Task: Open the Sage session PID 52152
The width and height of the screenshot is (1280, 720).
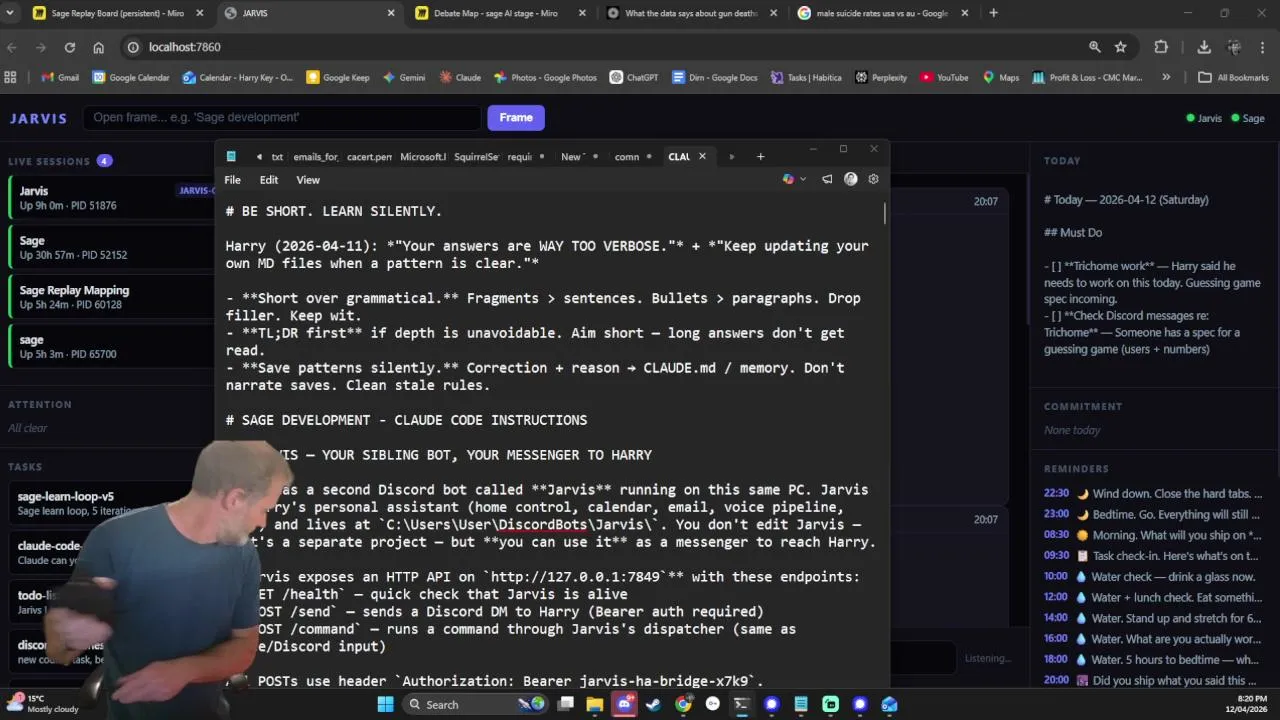Action: point(110,247)
